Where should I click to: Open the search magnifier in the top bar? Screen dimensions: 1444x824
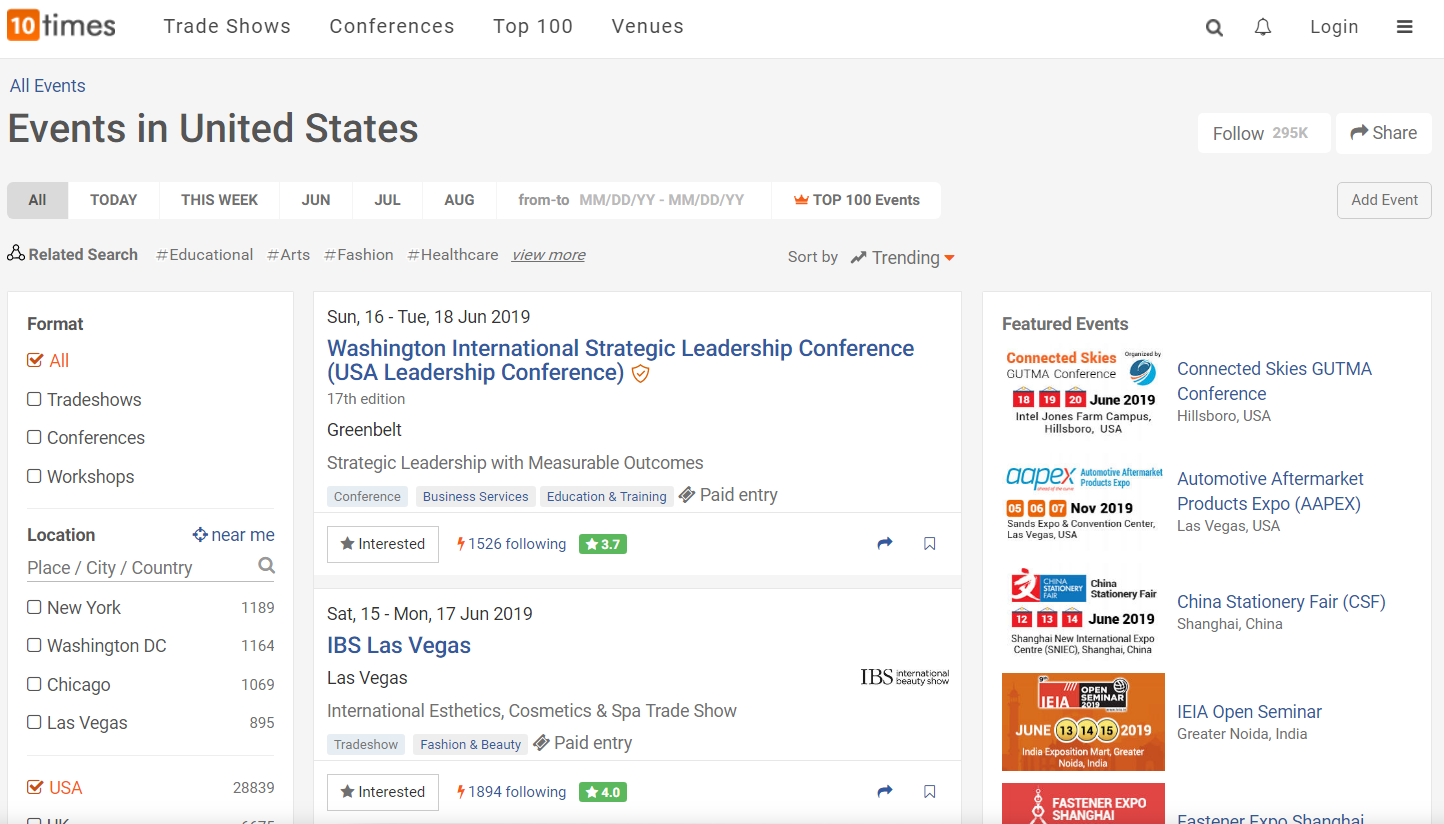click(1214, 27)
